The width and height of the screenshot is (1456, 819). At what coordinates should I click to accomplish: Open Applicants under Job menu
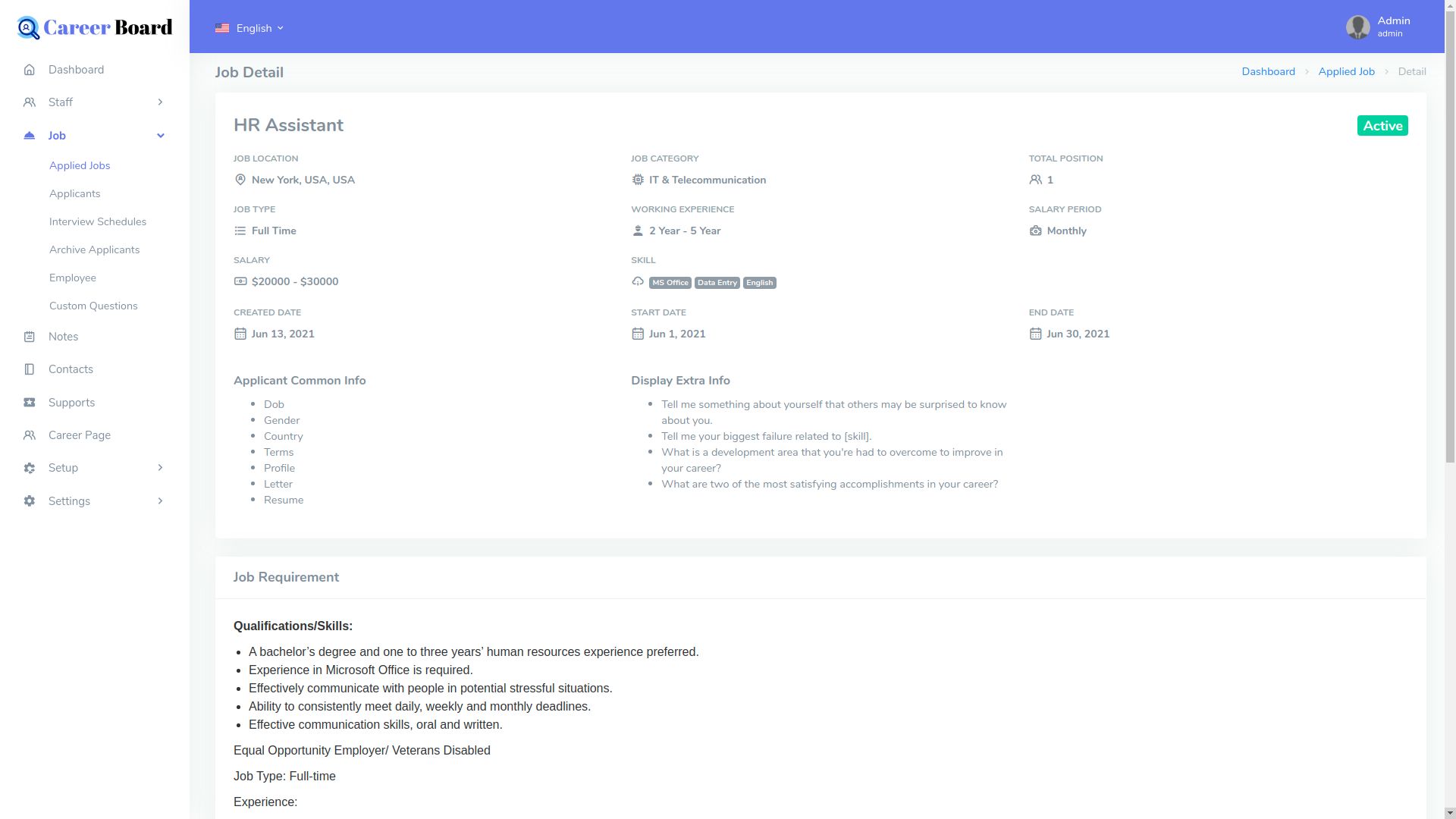[x=74, y=194]
